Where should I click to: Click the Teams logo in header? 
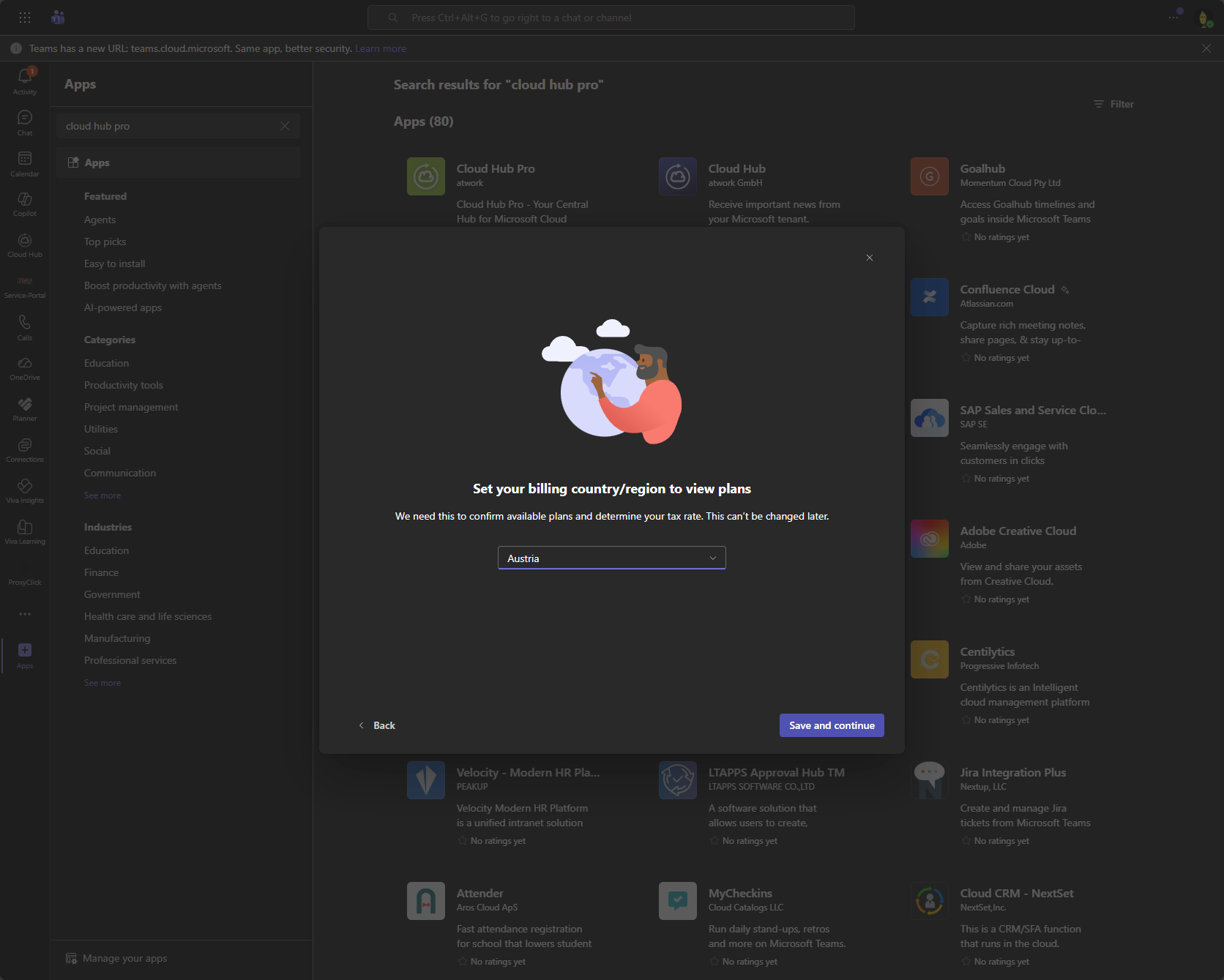point(59,18)
